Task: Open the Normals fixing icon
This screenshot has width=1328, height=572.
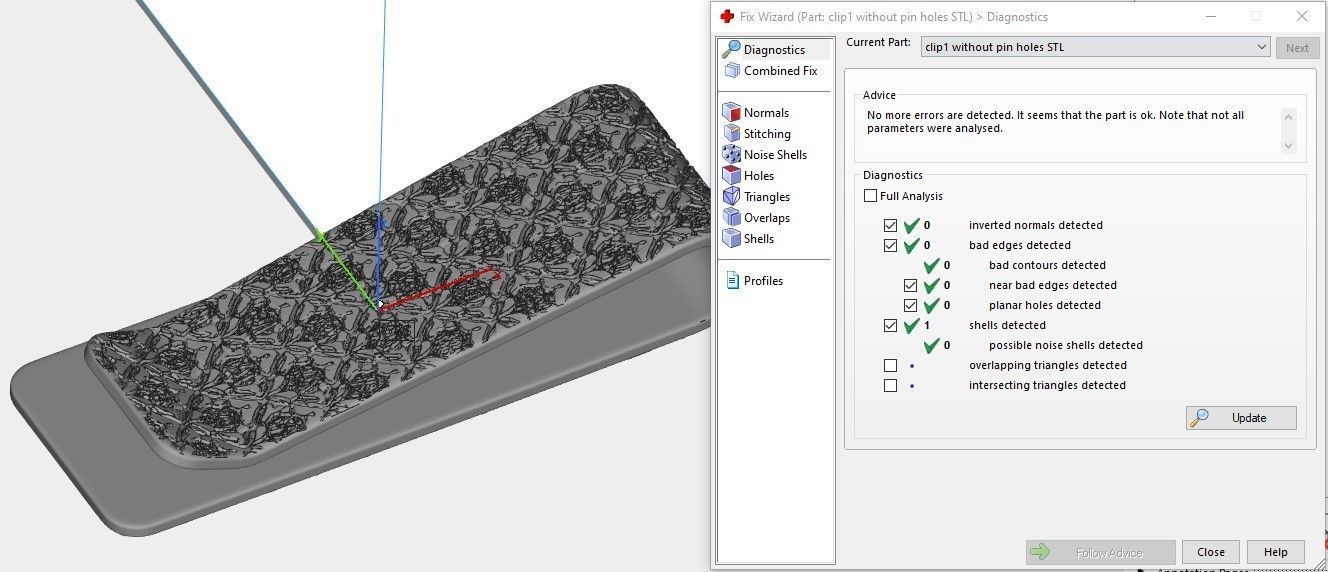Action: click(731, 112)
